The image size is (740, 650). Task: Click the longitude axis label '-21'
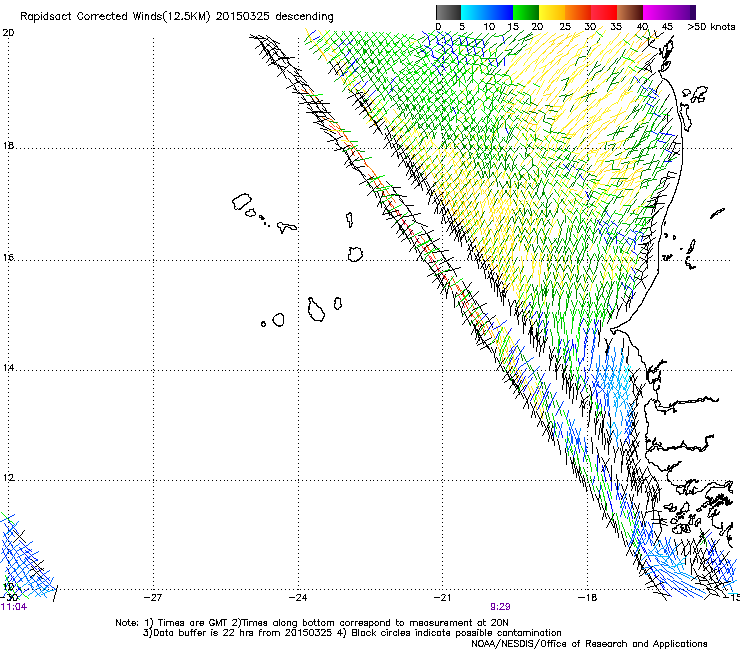click(442, 598)
